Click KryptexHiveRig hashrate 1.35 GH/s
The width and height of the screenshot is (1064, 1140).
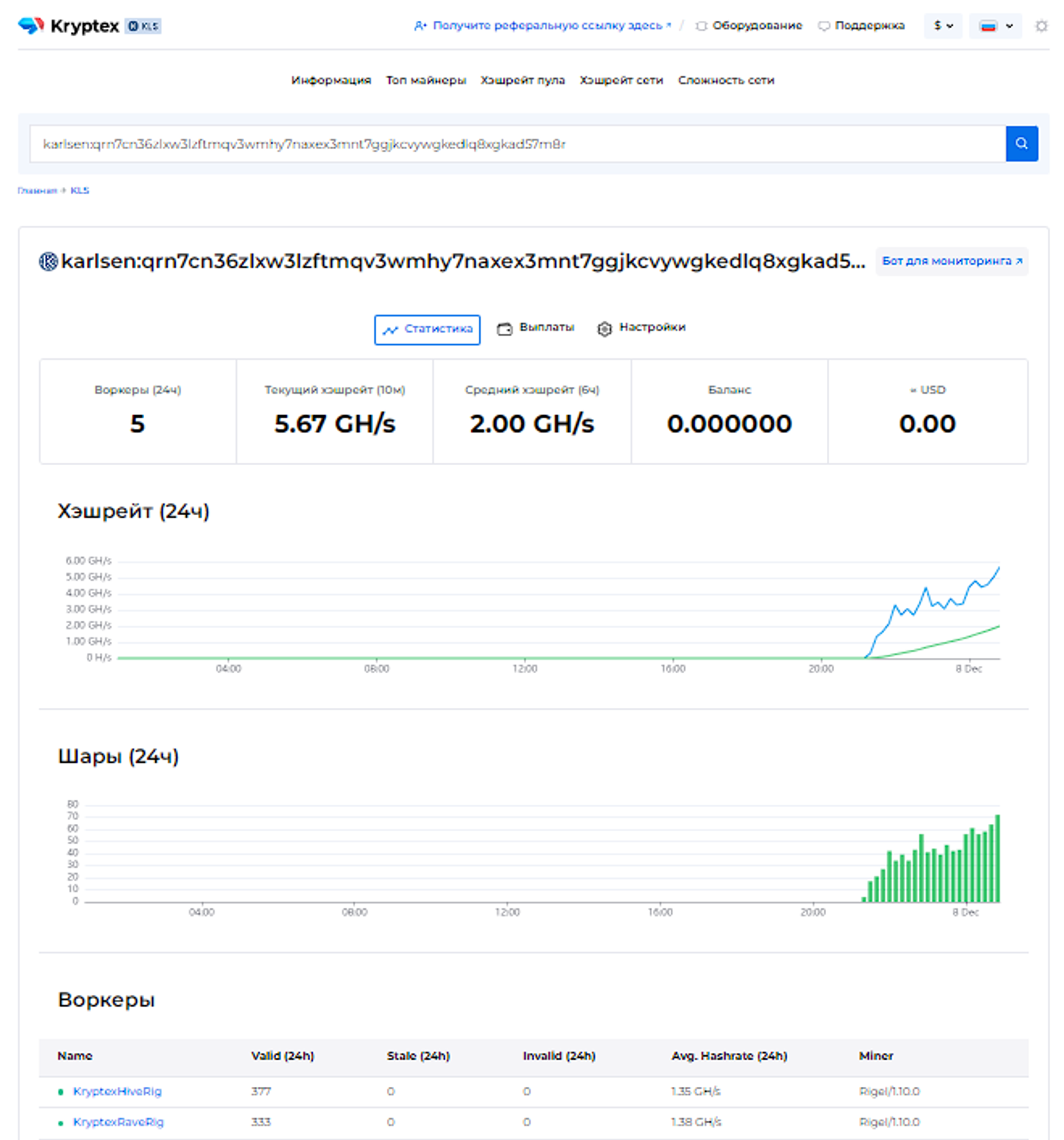click(x=695, y=1092)
